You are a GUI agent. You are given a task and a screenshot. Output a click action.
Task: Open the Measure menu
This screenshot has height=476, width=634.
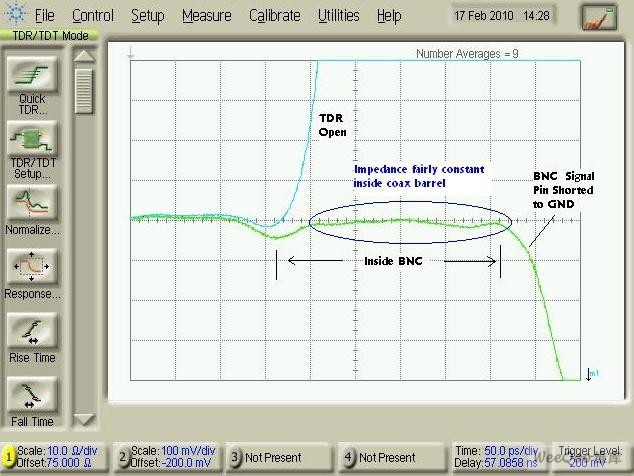[206, 16]
